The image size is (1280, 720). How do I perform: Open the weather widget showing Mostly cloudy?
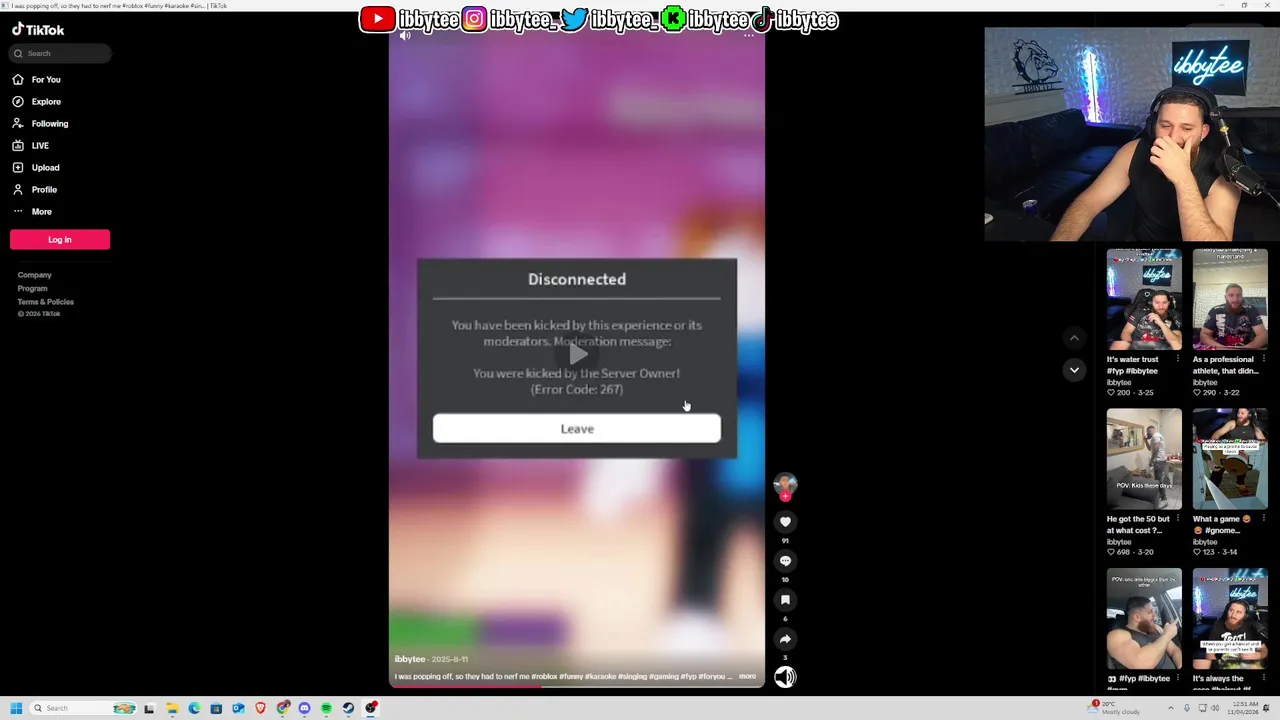[x=1114, y=708]
